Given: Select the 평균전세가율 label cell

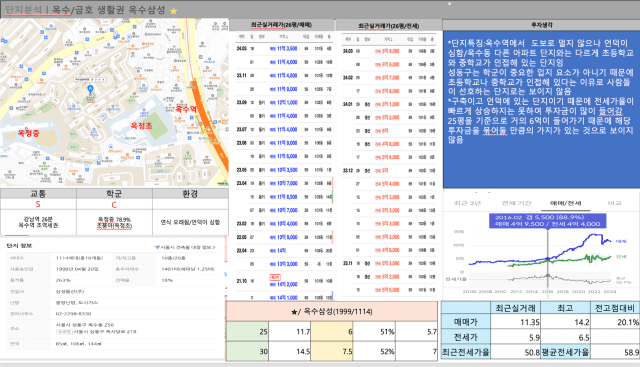Looking at the screenshot, I should 565,352.
